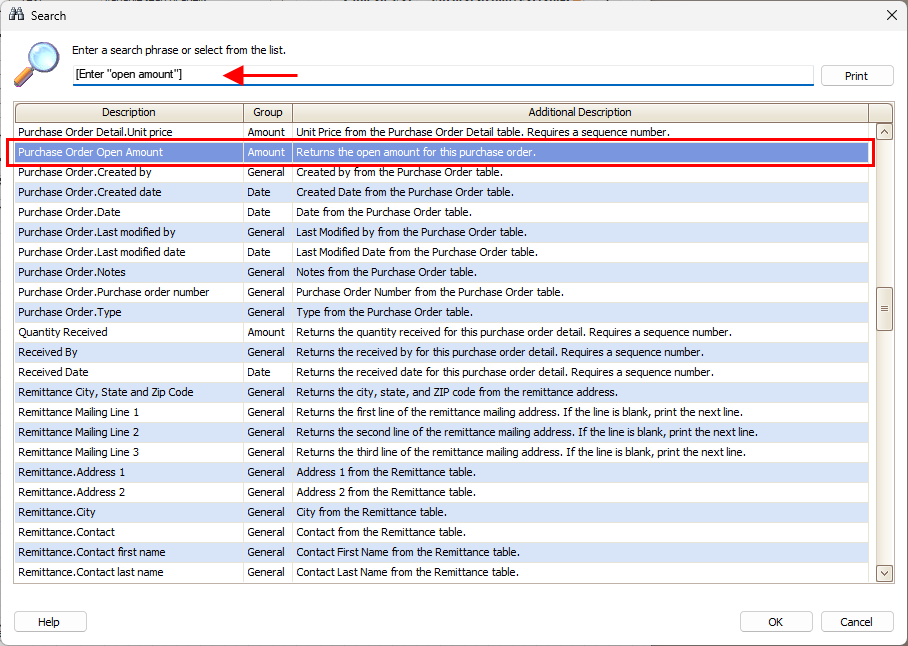Click 'Created by from the Purchase Order table.'
908x646 pixels.
tap(399, 172)
